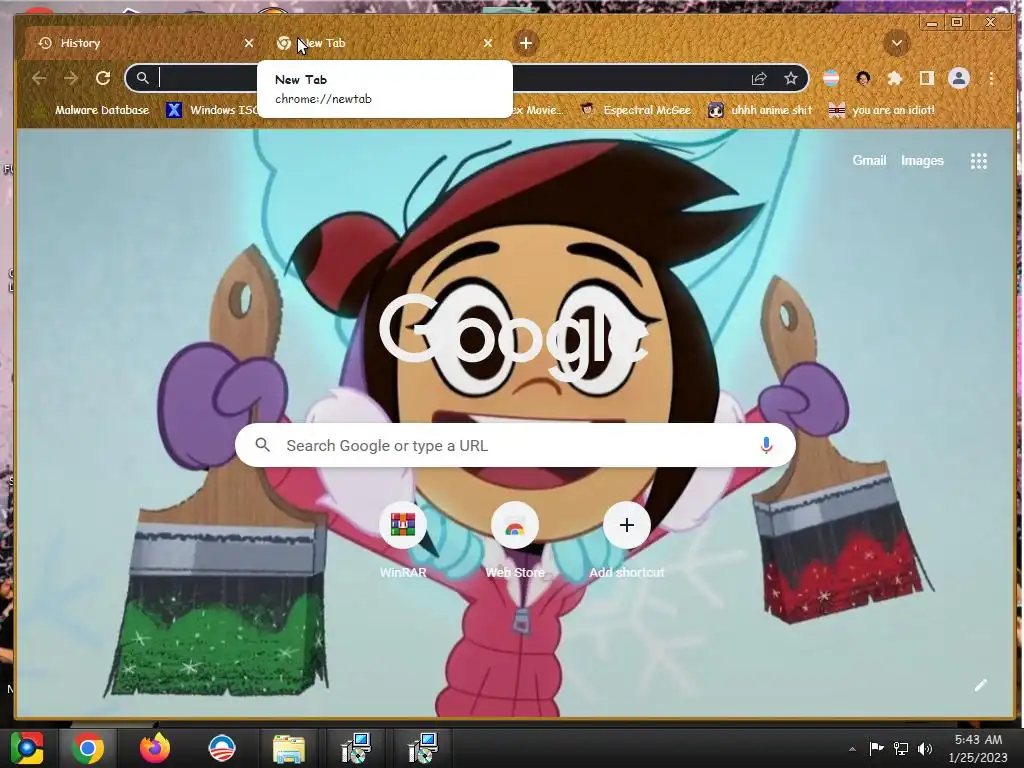1024x768 pixels.
Task: Select the New Tab tab
Action: (385, 43)
